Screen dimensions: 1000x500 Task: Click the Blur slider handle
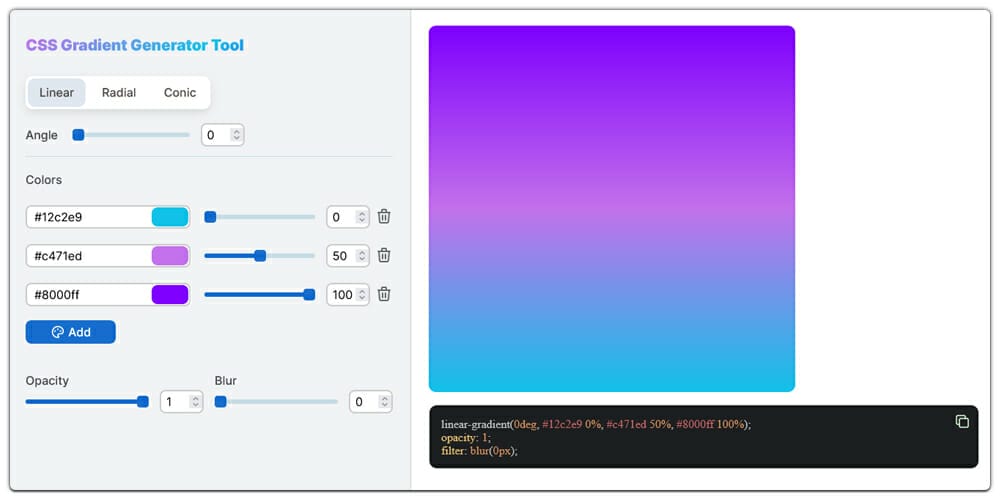coord(221,402)
